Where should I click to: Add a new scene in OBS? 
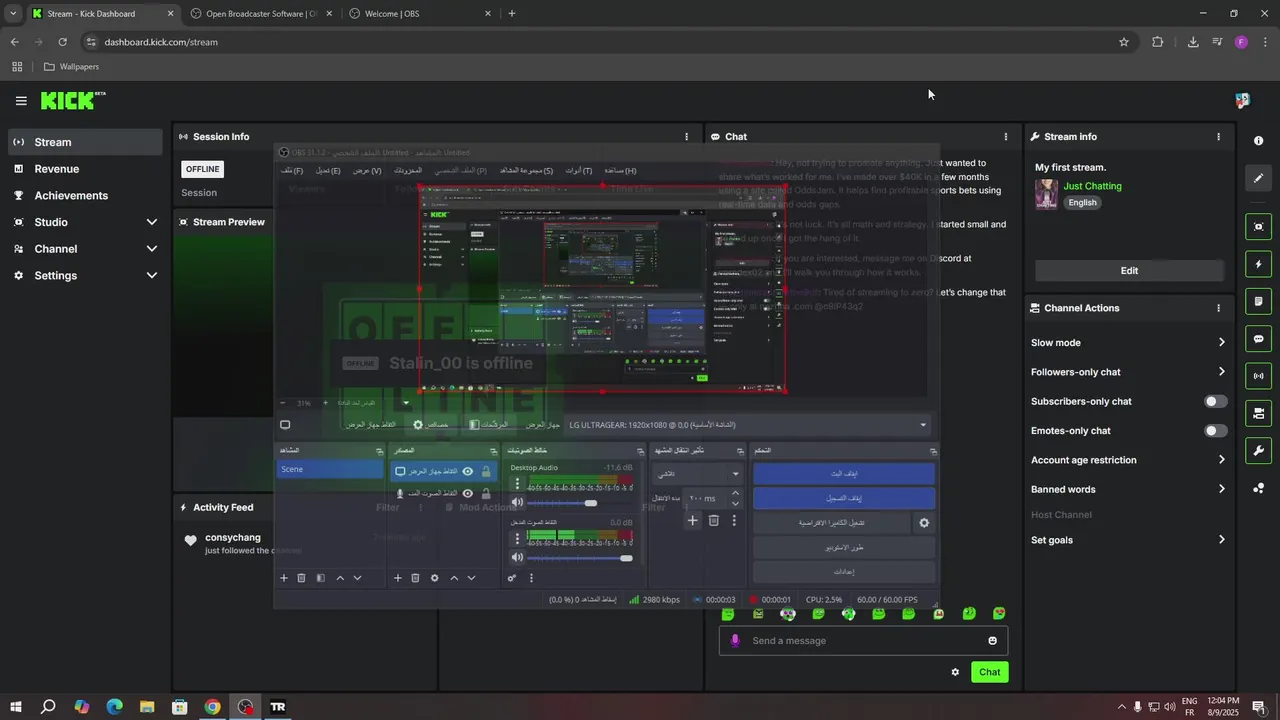[x=284, y=578]
